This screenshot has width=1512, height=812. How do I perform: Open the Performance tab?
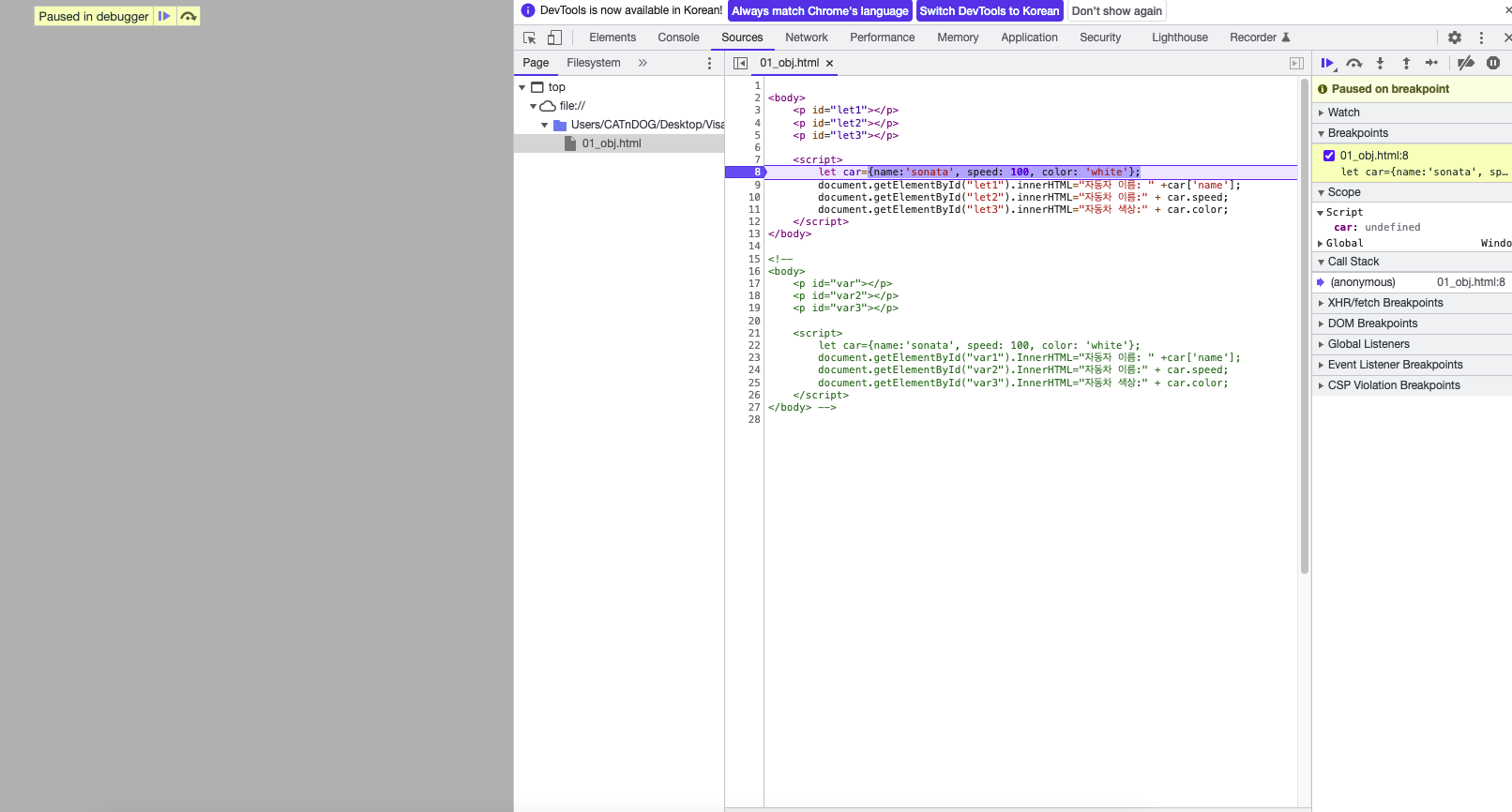pos(882,38)
